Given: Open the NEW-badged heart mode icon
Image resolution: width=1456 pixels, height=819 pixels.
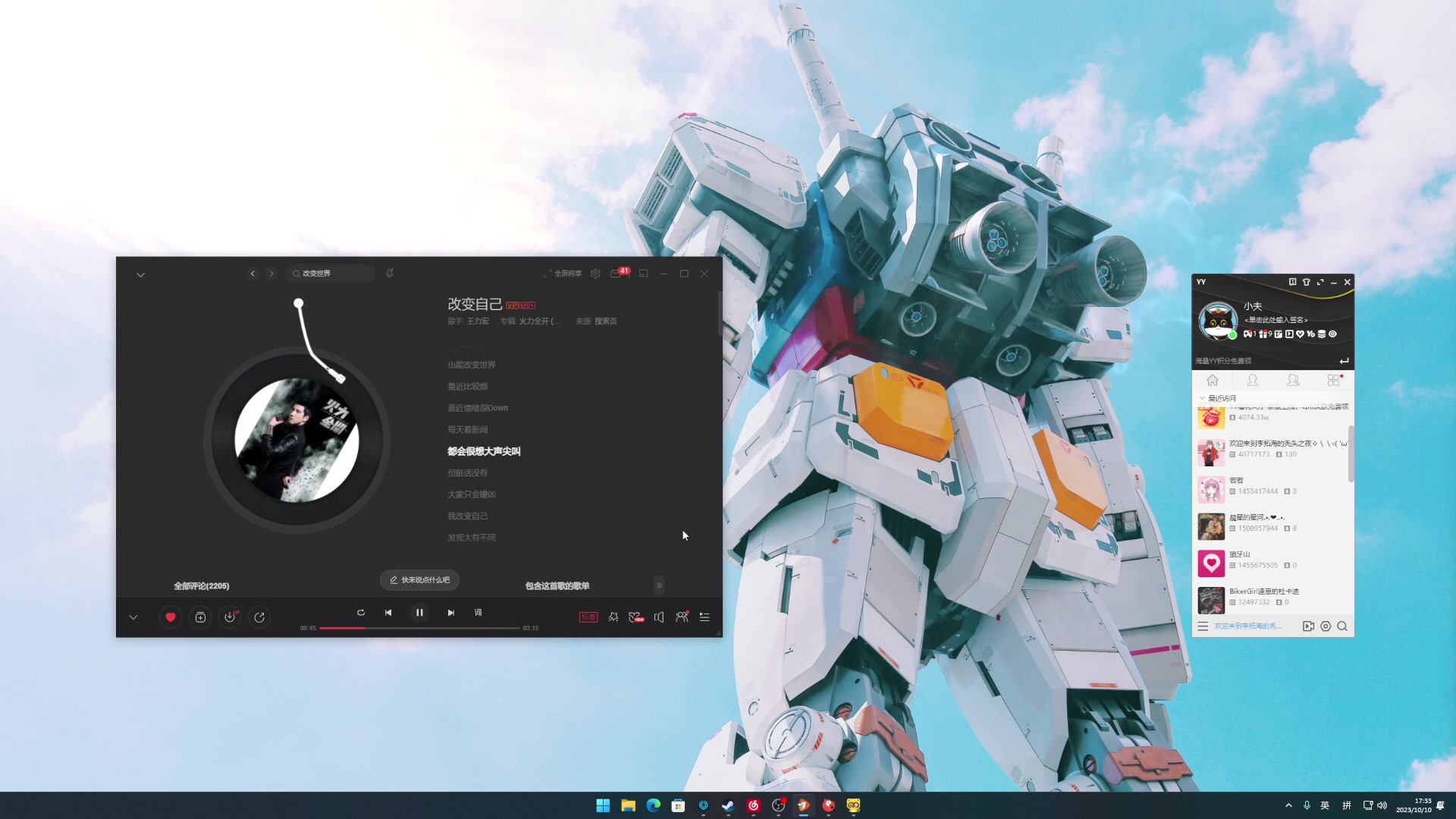Looking at the screenshot, I should point(636,617).
